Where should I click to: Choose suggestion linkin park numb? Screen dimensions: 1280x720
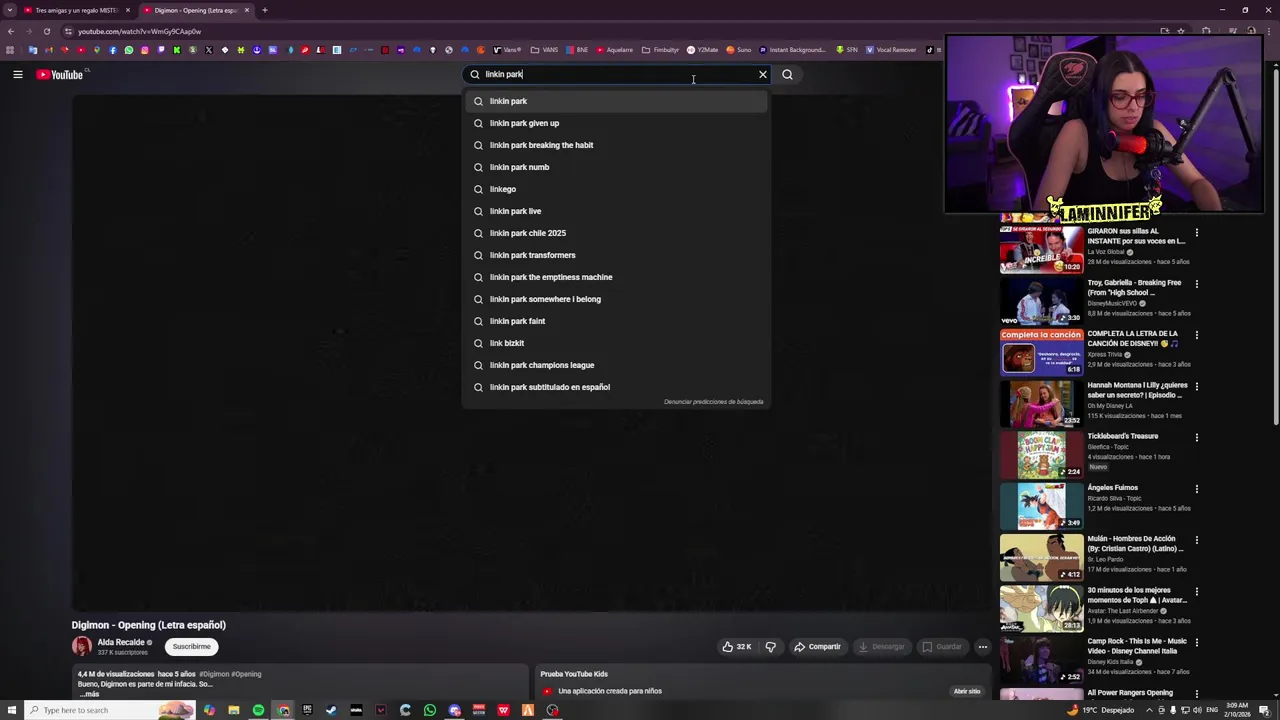tap(615, 167)
